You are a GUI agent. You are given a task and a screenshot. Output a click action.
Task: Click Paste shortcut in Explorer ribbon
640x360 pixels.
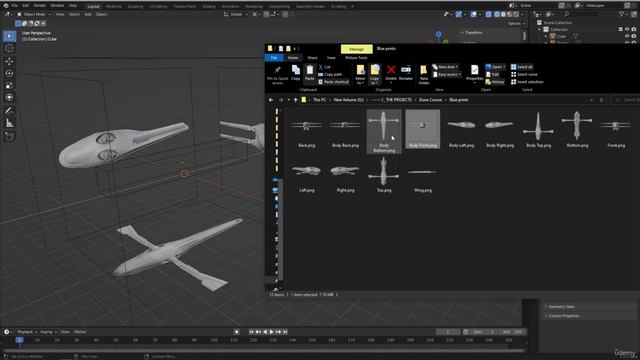[333, 82]
